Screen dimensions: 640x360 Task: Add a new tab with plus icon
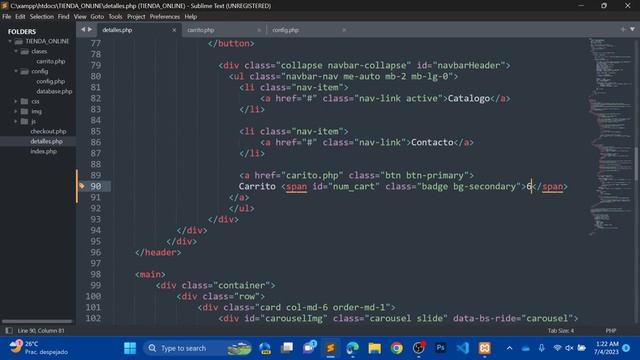pos(623,29)
